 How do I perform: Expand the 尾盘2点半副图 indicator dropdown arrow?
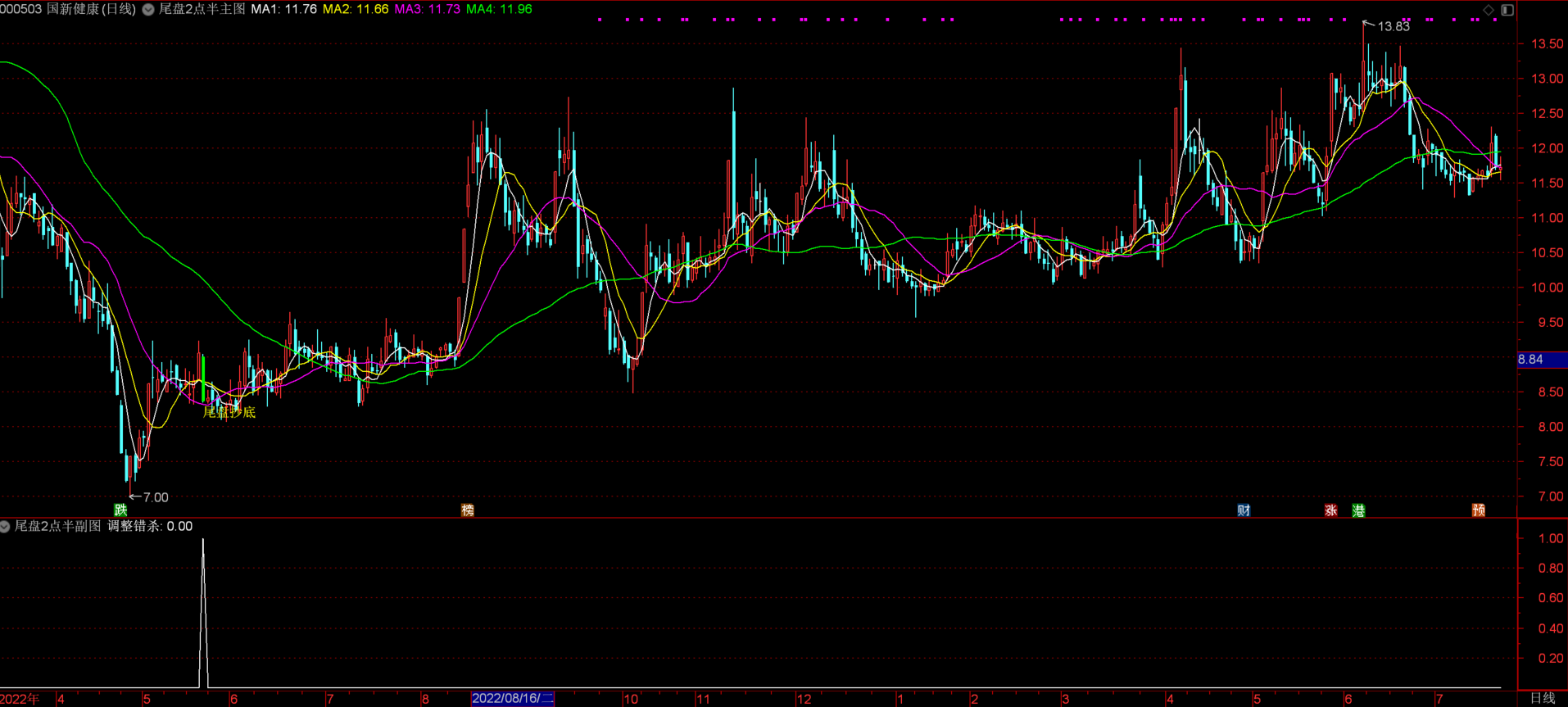5,527
